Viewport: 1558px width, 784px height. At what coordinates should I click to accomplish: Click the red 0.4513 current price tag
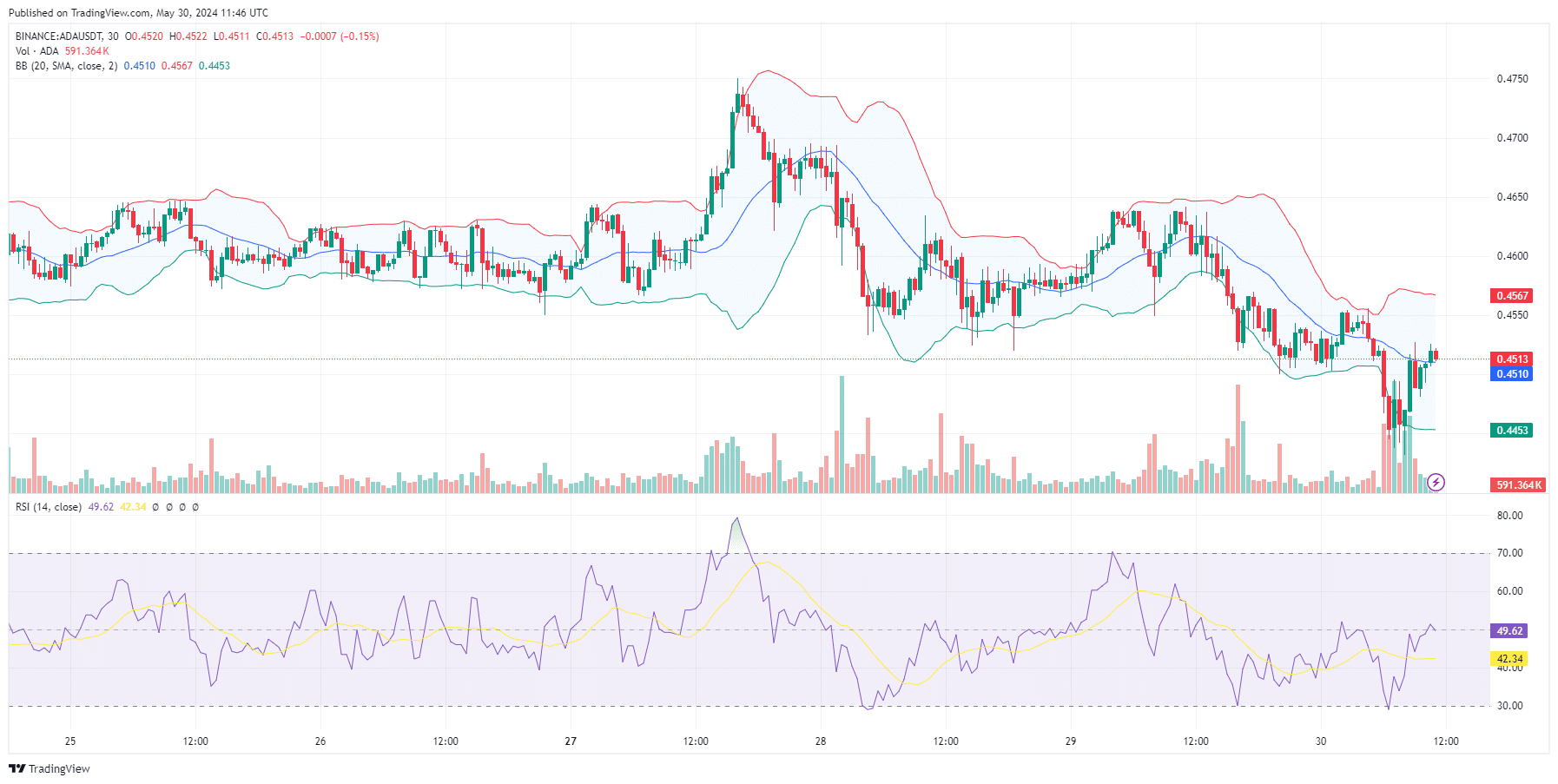(x=1512, y=359)
